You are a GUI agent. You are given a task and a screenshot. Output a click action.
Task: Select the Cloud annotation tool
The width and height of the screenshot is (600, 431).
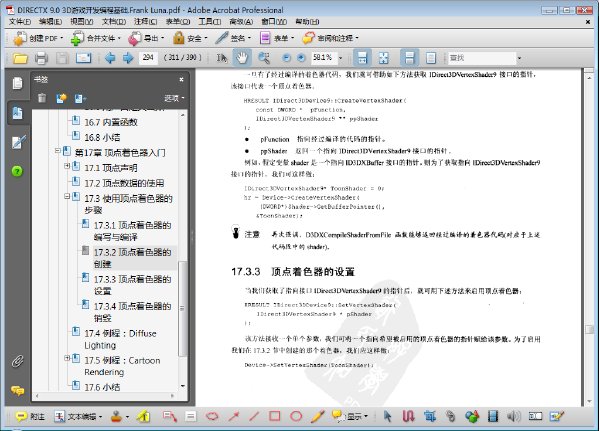[212, 416]
